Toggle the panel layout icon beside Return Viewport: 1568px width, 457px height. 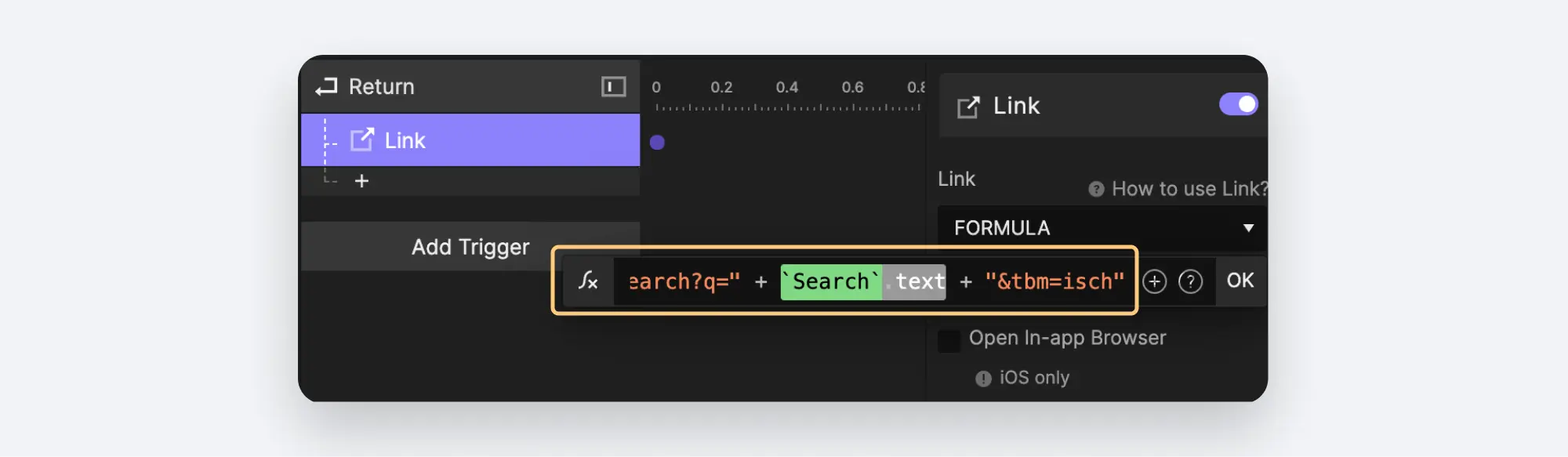[x=613, y=86]
